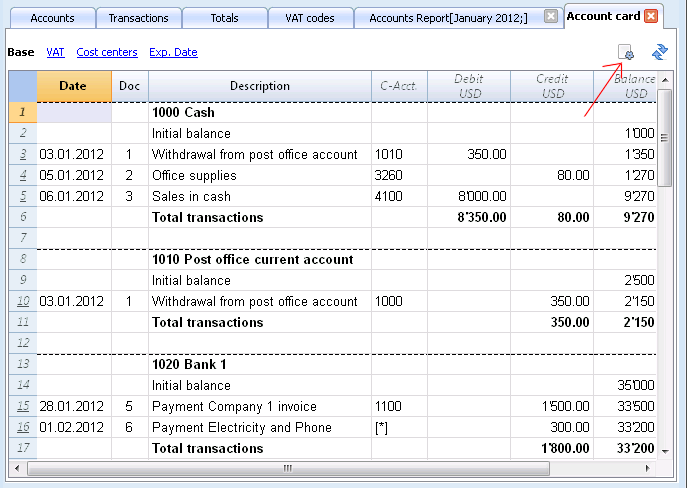Follow the row 15 number link

23,407
